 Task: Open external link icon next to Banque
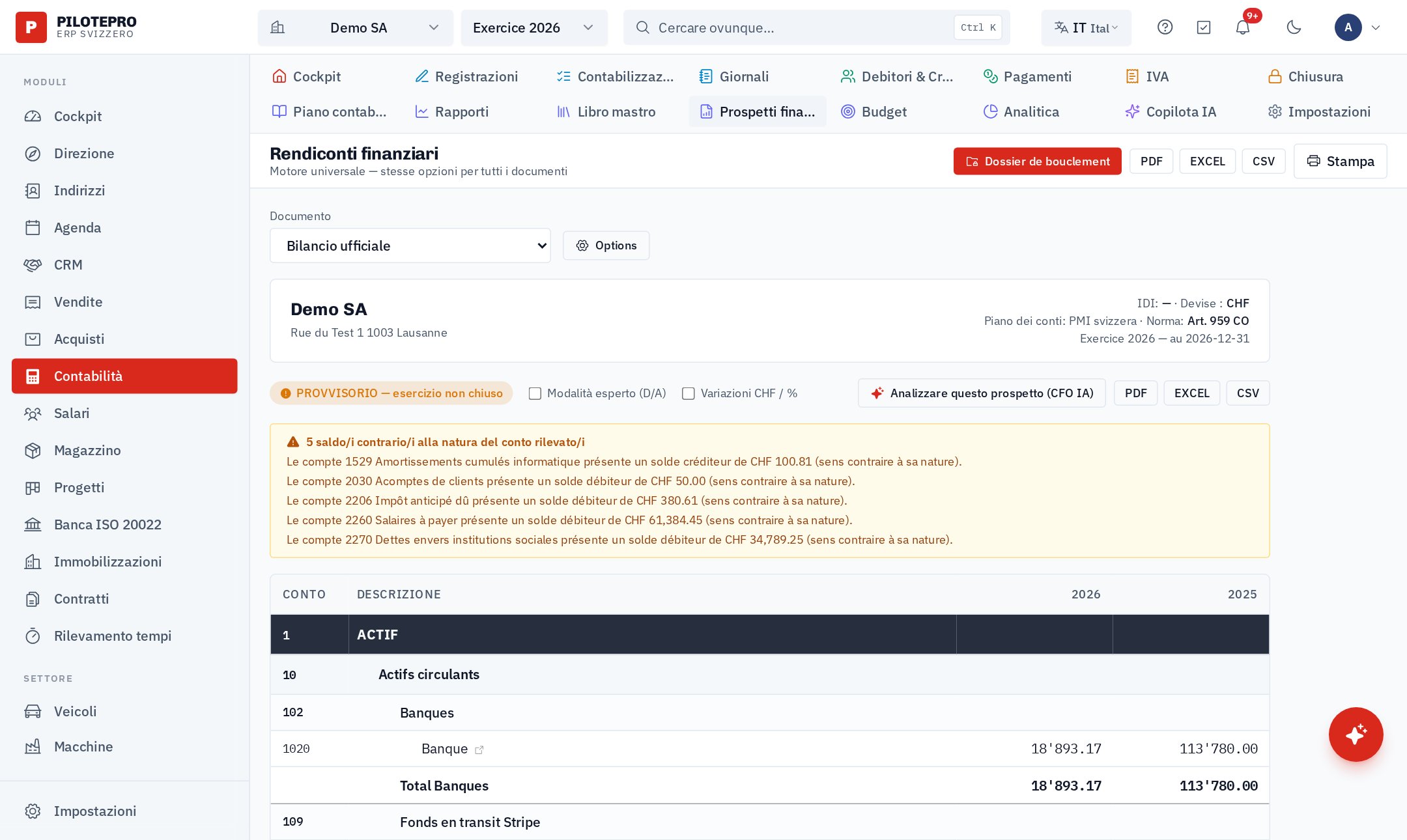tap(479, 749)
